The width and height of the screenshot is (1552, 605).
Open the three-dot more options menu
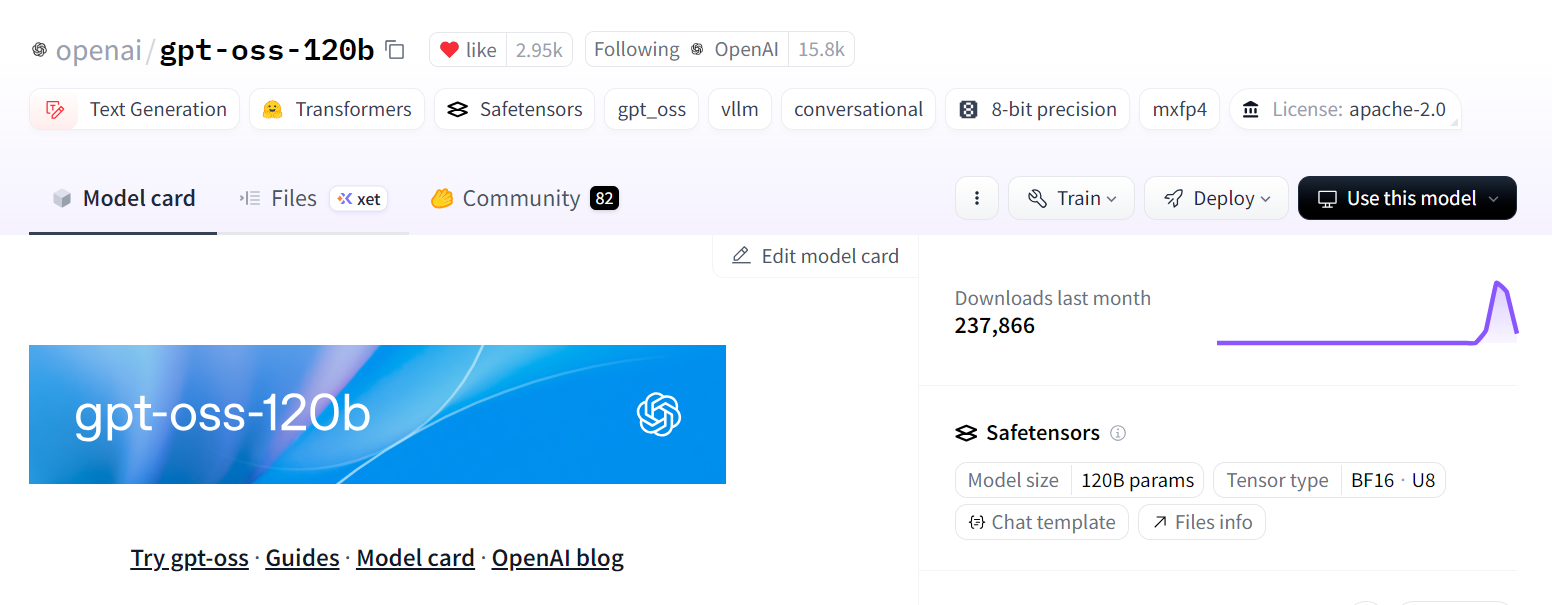[x=977, y=199]
